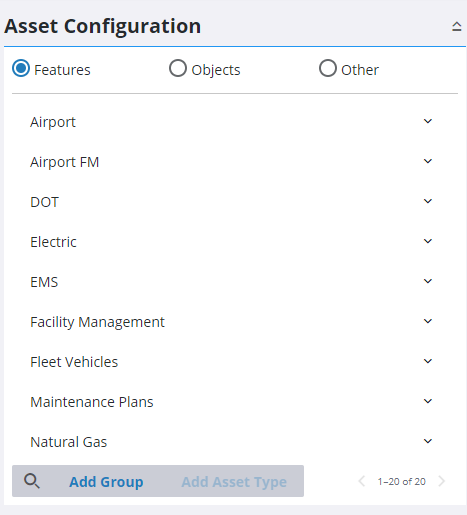Expand the Airport group chevron
Viewport: 467px width, 515px height.
click(x=428, y=121)
